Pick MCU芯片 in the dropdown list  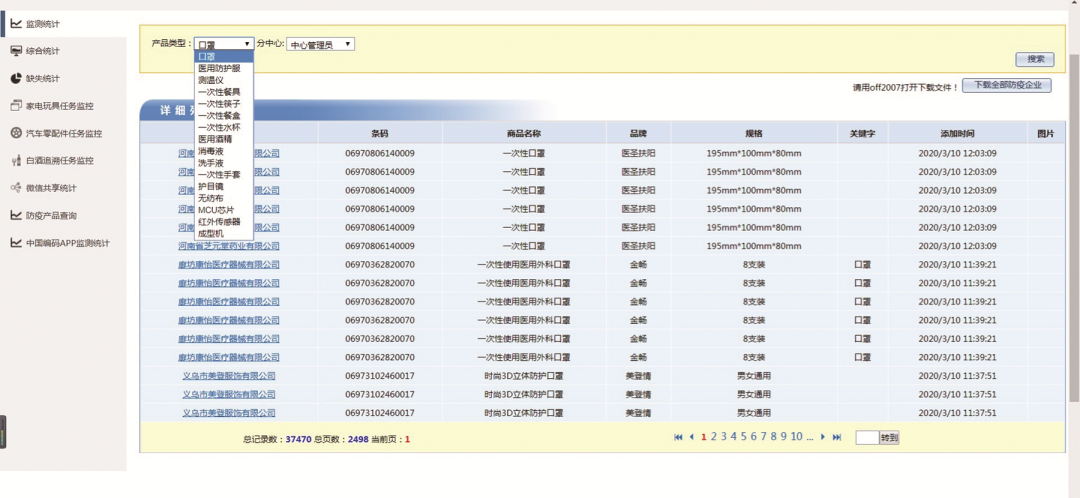(224, 209)
